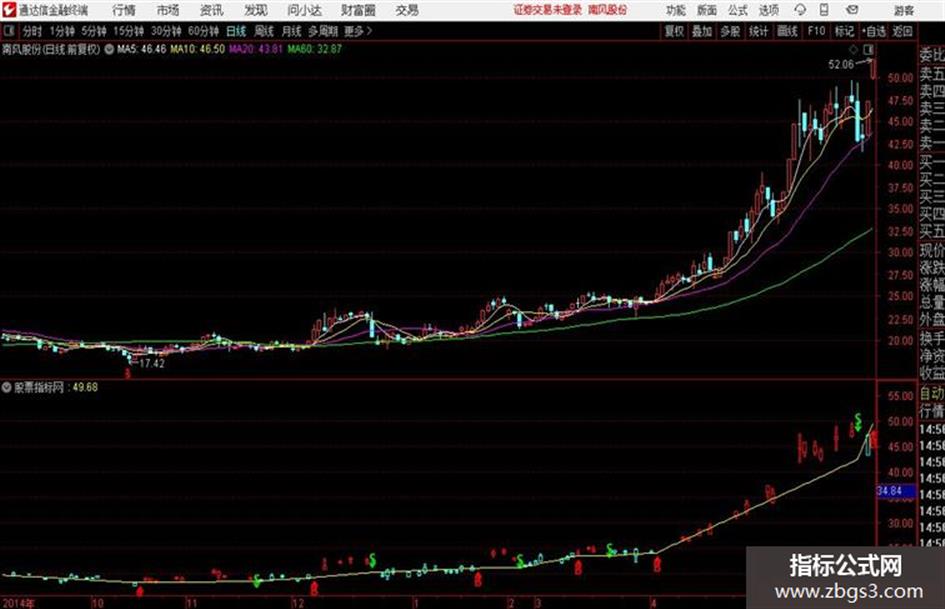The height and width of the screenshot is (609, 945).
Task: Open the 行情 menu
Action: tap(124, 10)
